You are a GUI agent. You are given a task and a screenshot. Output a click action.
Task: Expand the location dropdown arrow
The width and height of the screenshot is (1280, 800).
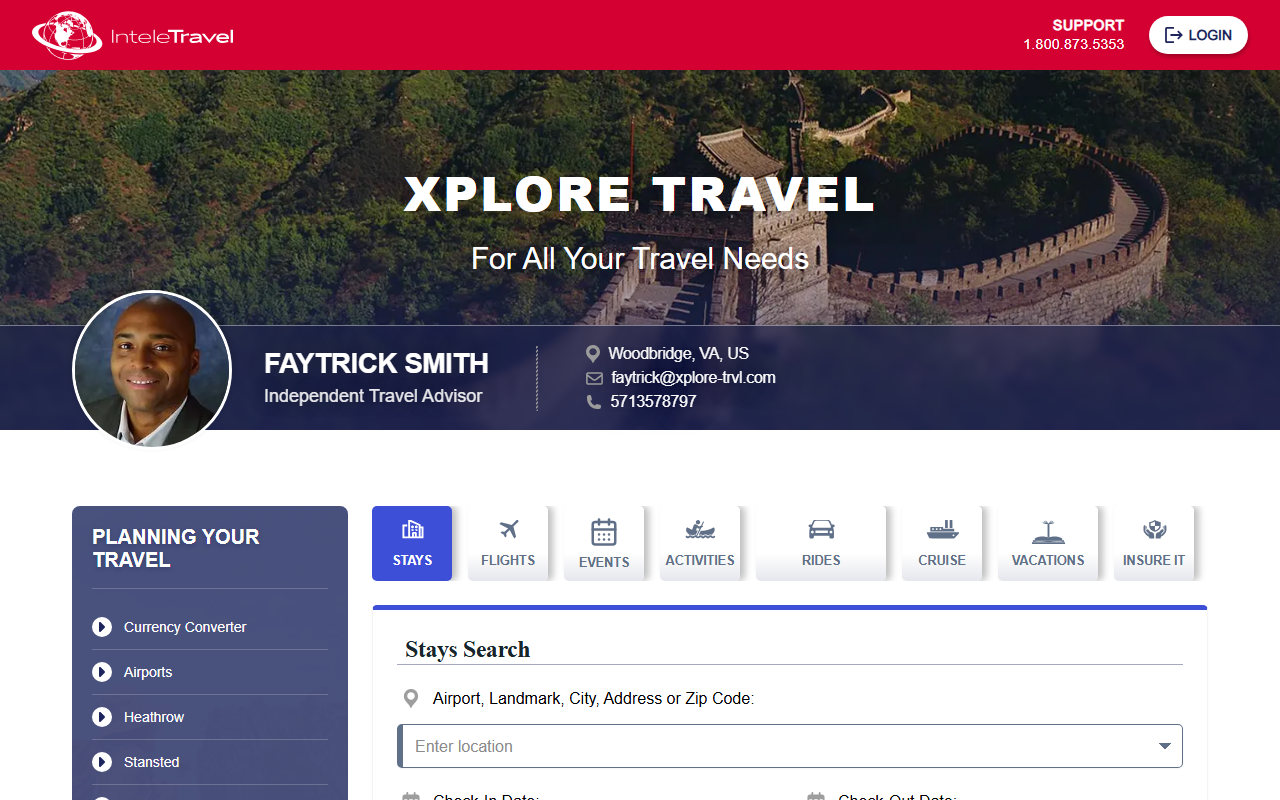point(1165,746)
